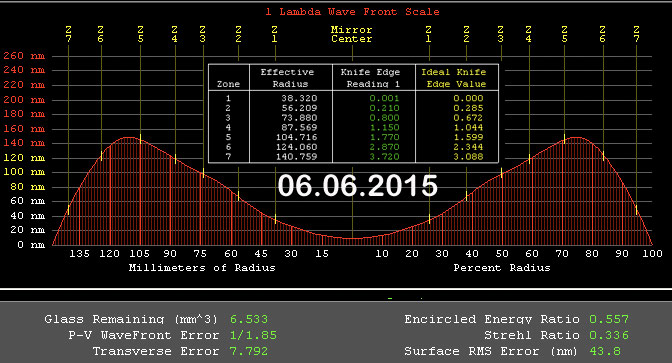Click zone 1 effective radius 38.320

299,98
